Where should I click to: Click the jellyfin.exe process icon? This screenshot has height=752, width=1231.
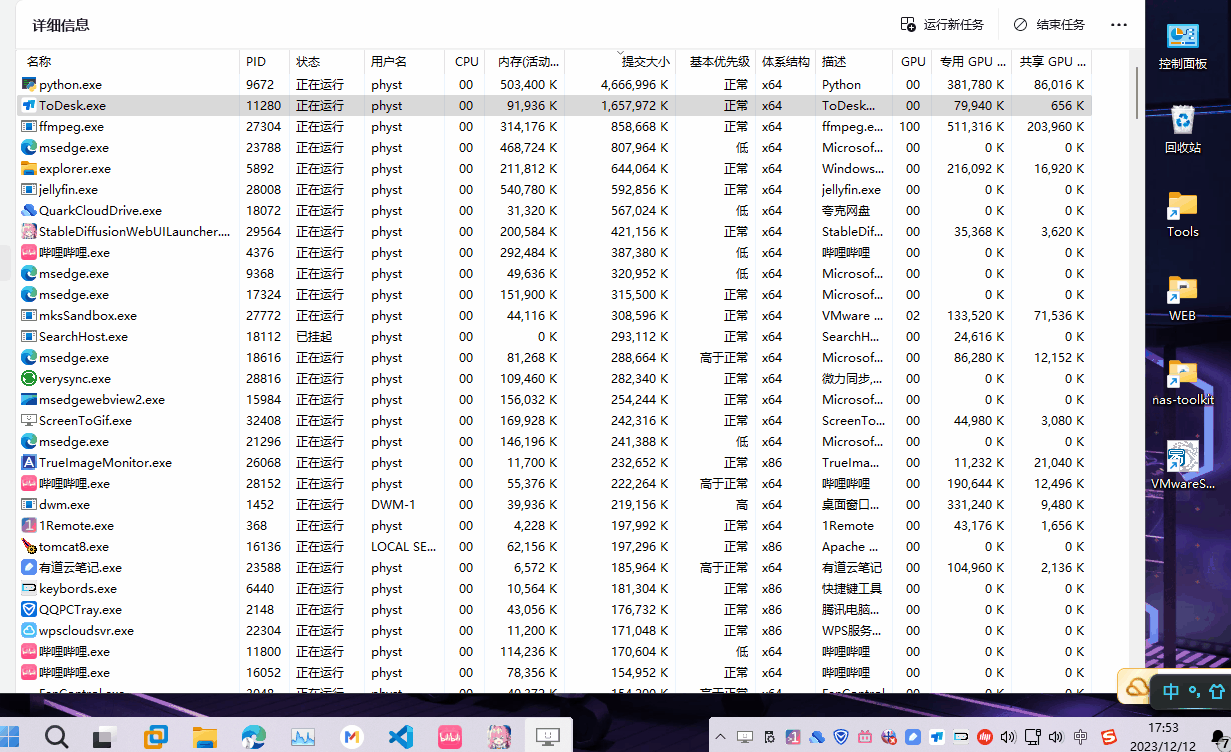click(x=29, y=190)
